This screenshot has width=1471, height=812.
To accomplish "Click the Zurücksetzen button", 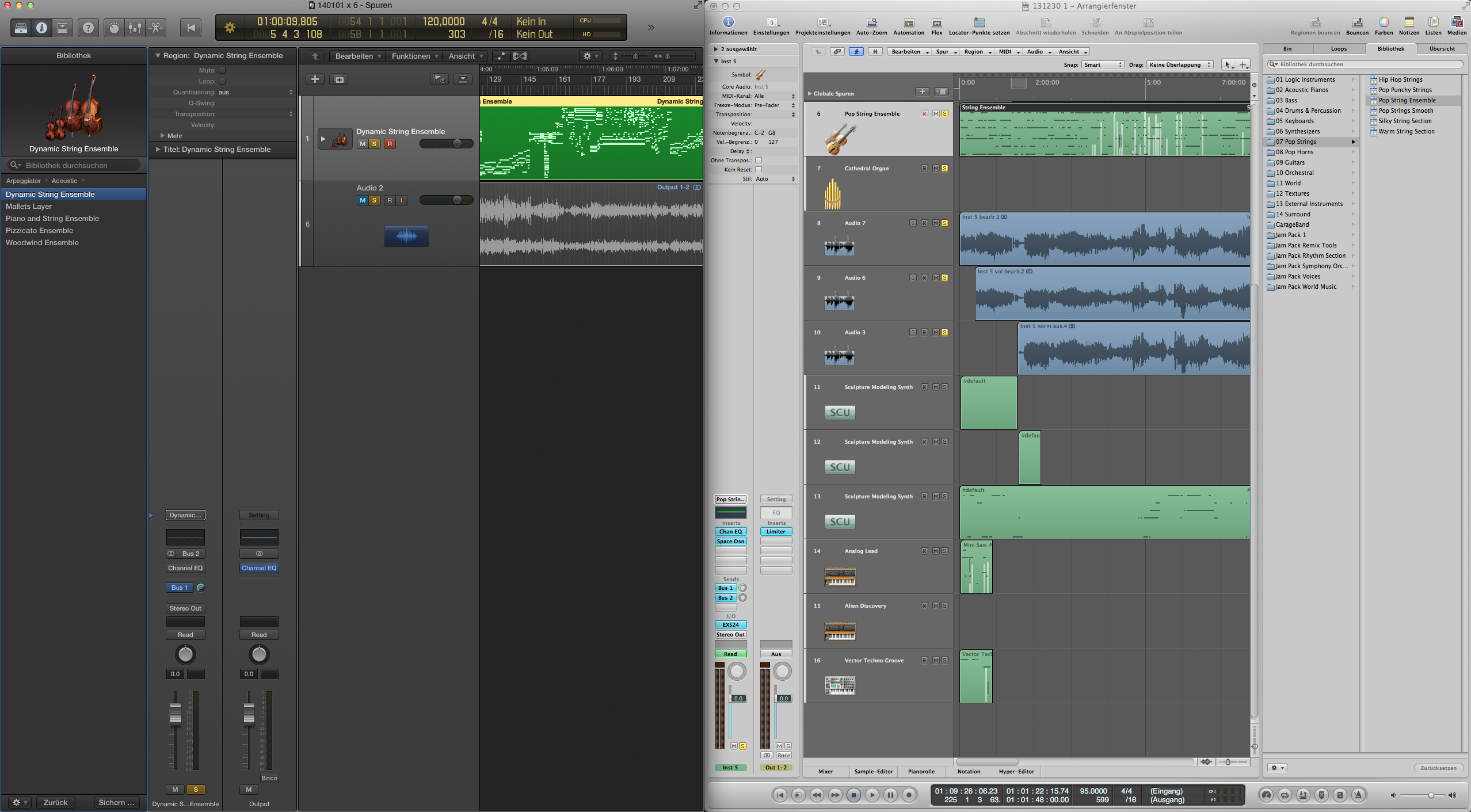I will (1438, 768).
